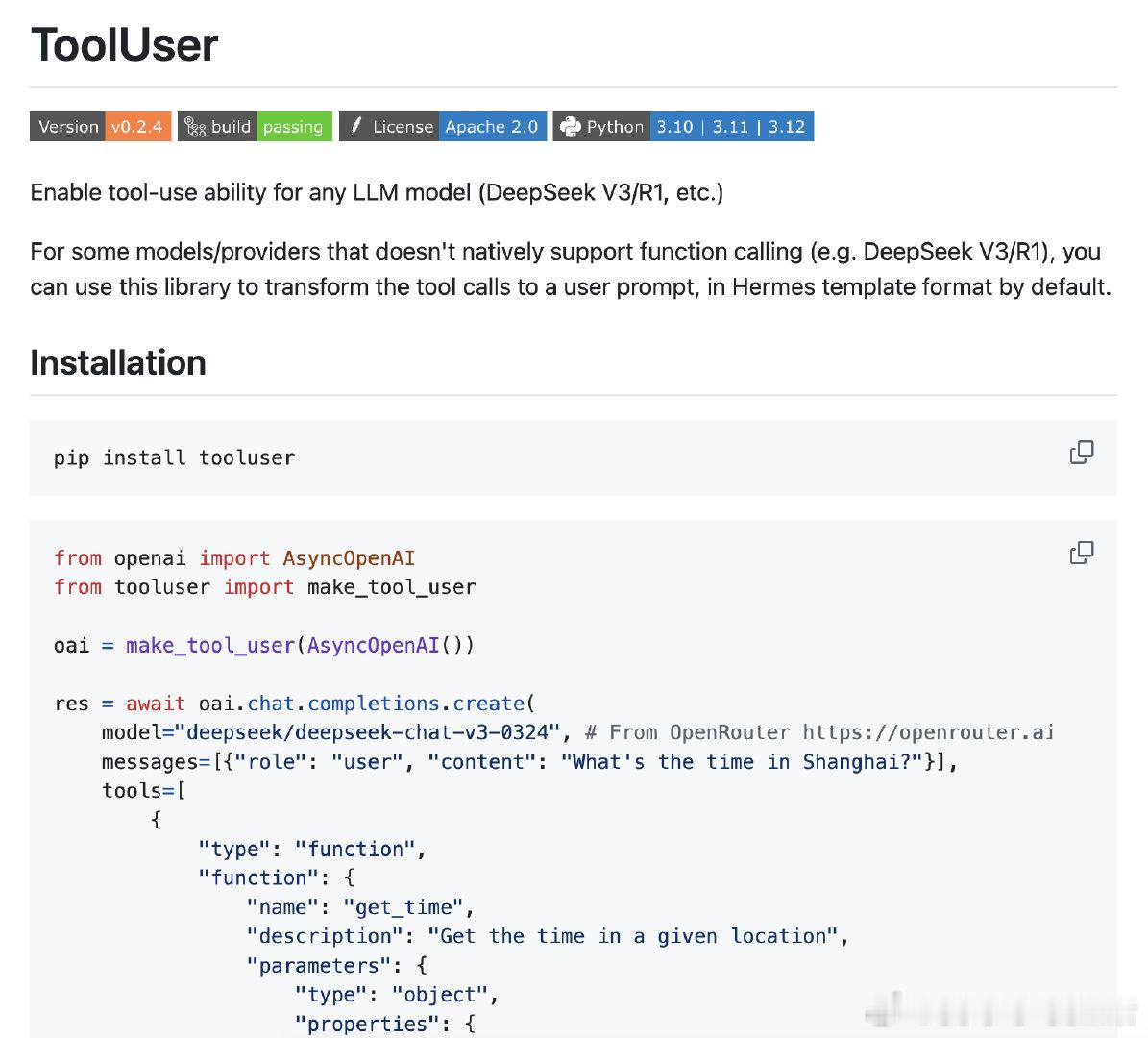Click the 'res = await oai.chat.completions.create(' line
Screen dimensions: 1148x1038
pyautogui.click(x=295, y=704)
